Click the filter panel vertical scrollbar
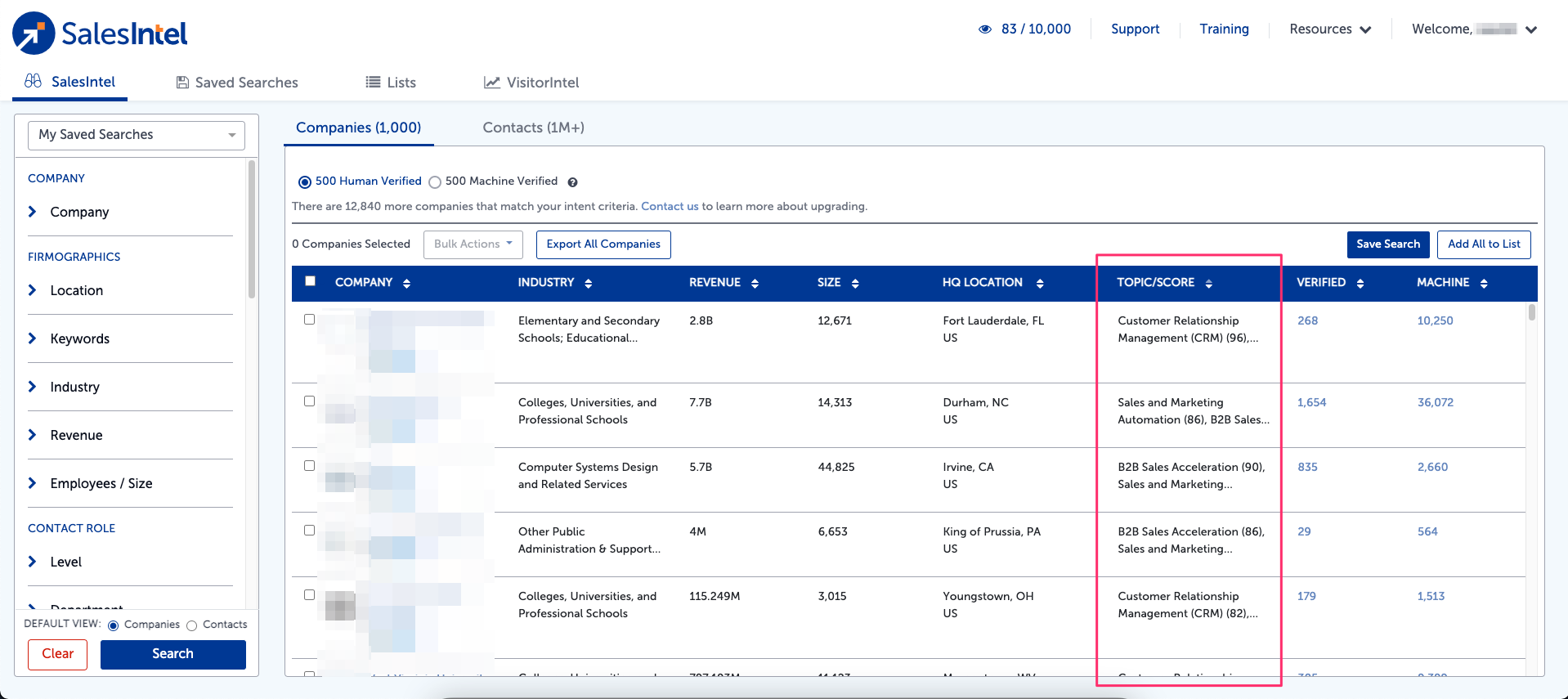1568x699 pixels. [x=252, y=230]
